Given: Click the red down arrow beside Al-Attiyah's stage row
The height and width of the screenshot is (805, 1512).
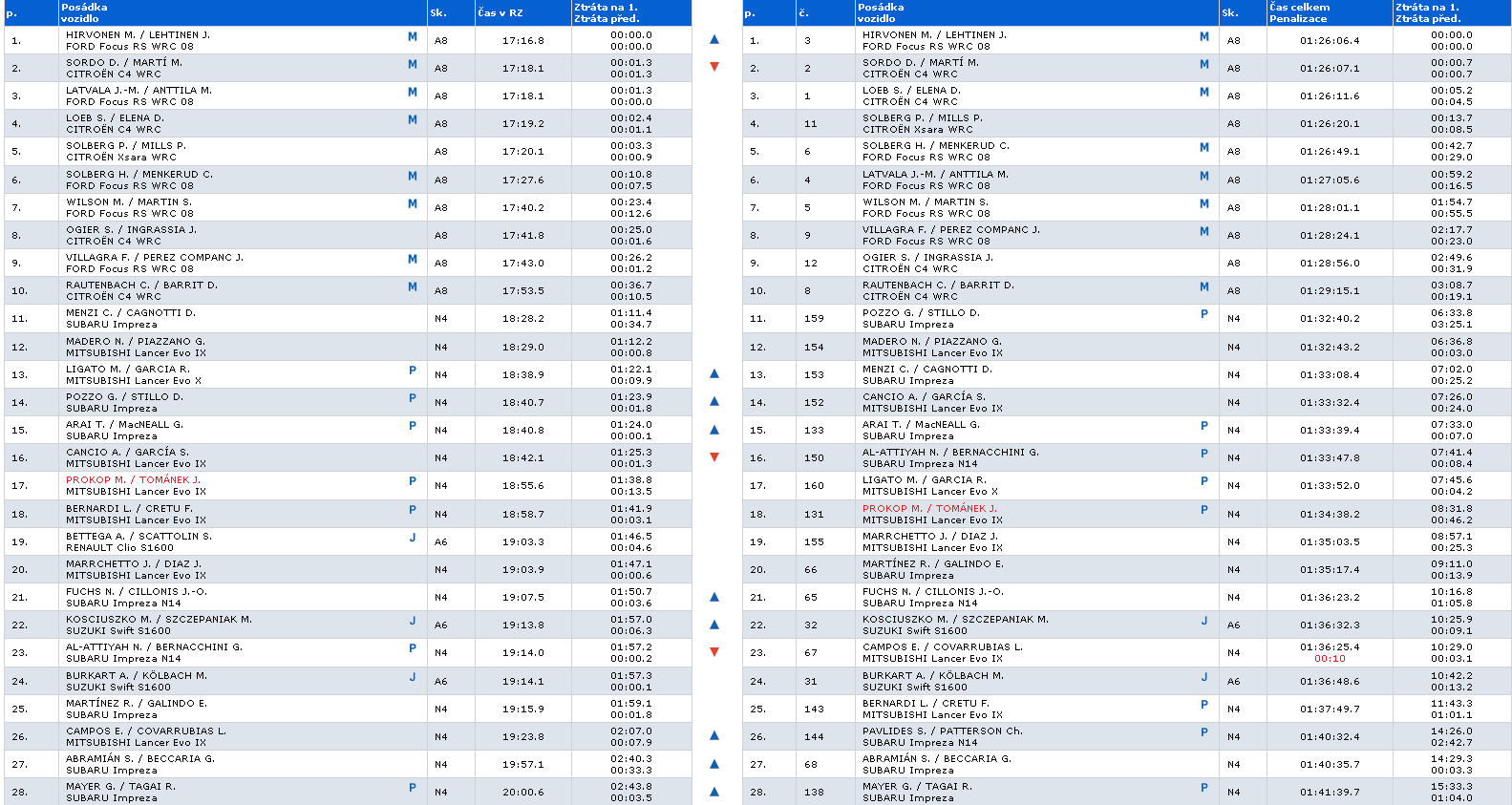Looking at the screenshot, I should [714, 652].
